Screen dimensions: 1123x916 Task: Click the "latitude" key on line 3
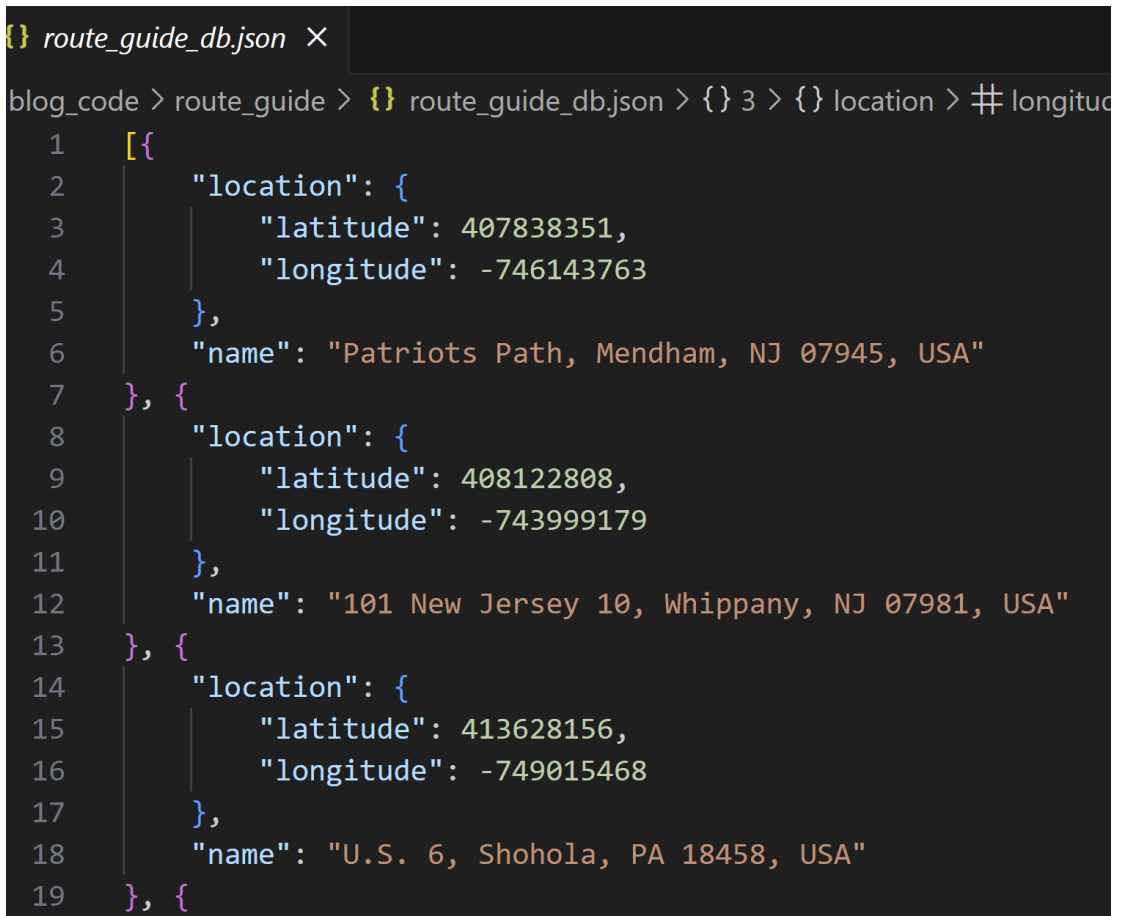[342, 228]
